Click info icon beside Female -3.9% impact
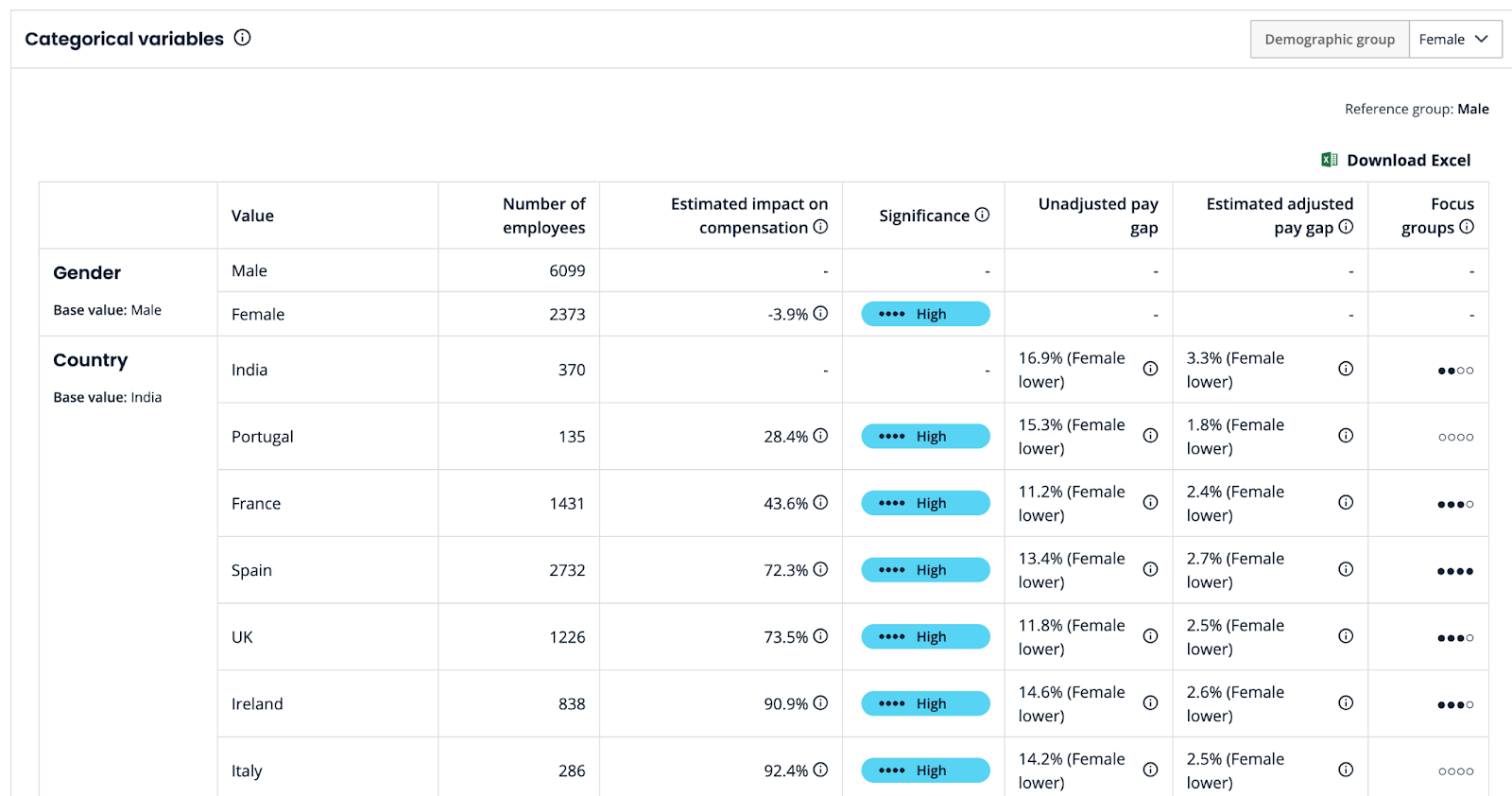1512x796 pixels. click(x=820, y=313)
